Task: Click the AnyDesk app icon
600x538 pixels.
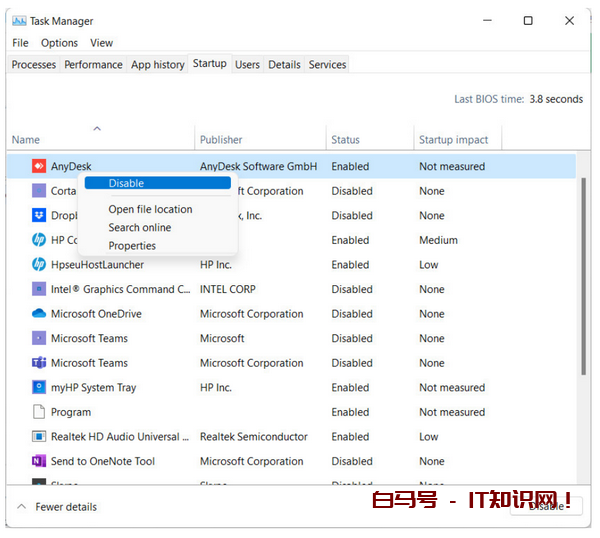Action: [39, 167]
